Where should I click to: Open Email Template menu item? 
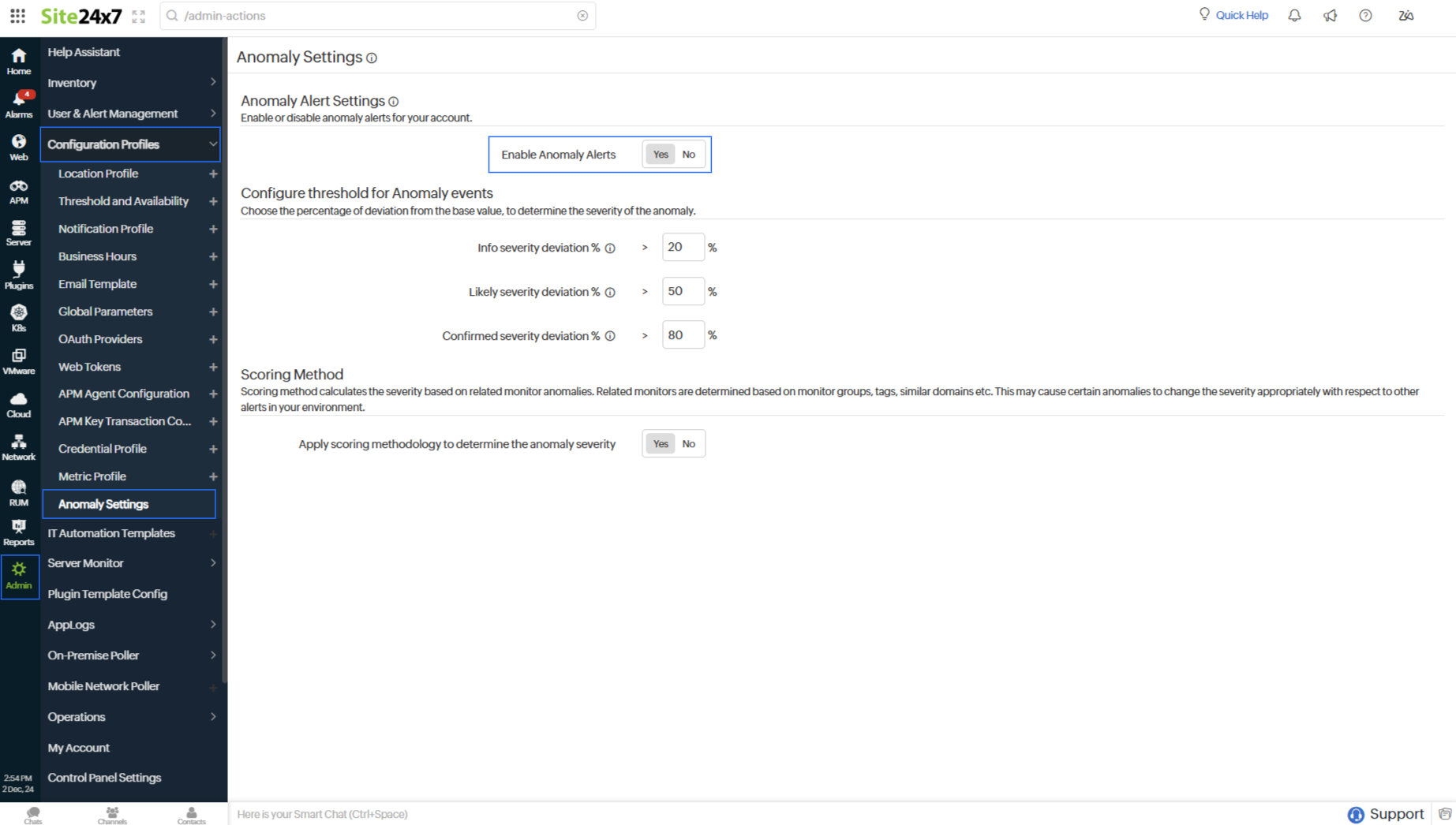(x=97, y=284)
